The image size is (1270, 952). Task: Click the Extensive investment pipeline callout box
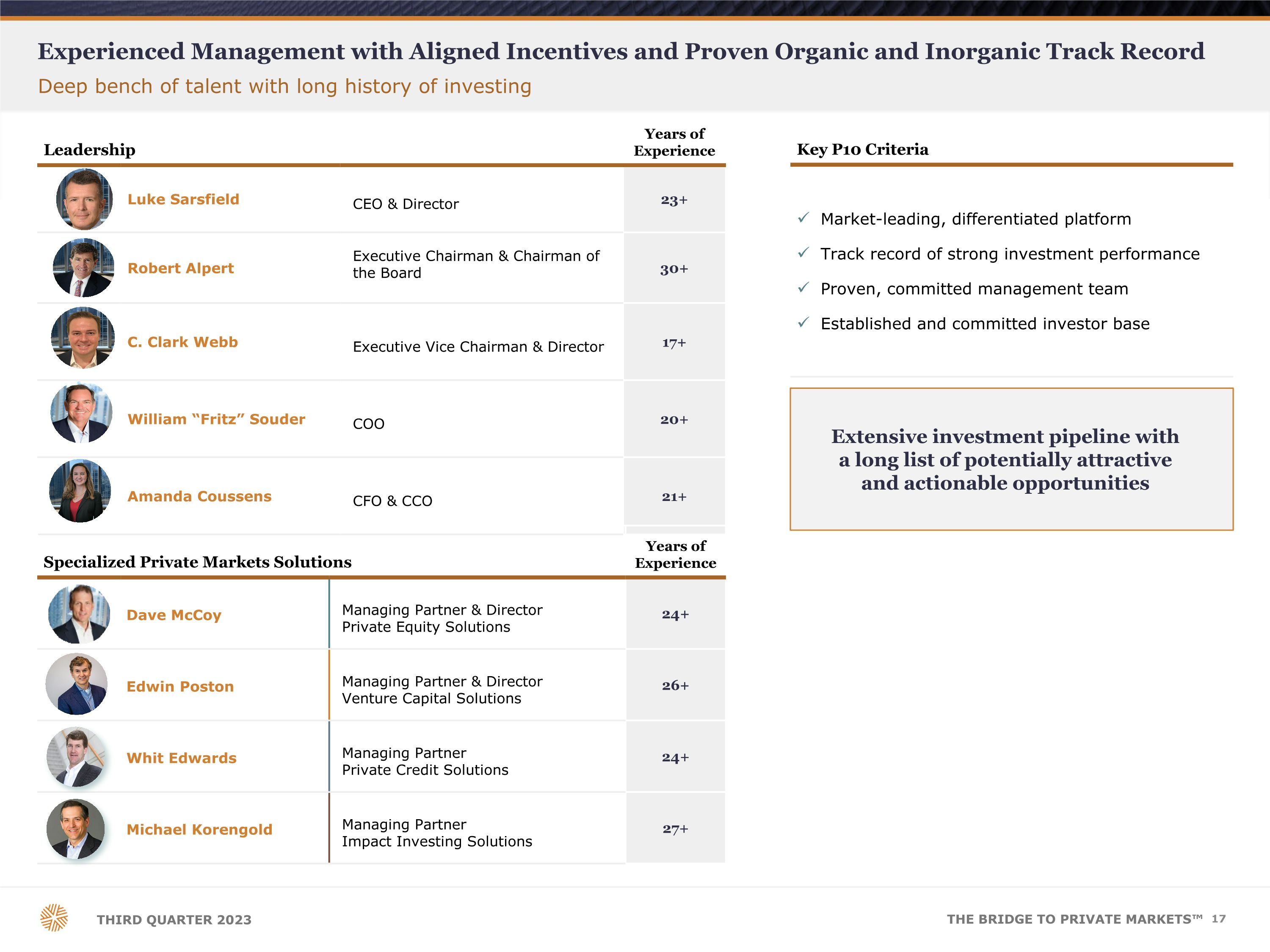[x=1011, y=459]
